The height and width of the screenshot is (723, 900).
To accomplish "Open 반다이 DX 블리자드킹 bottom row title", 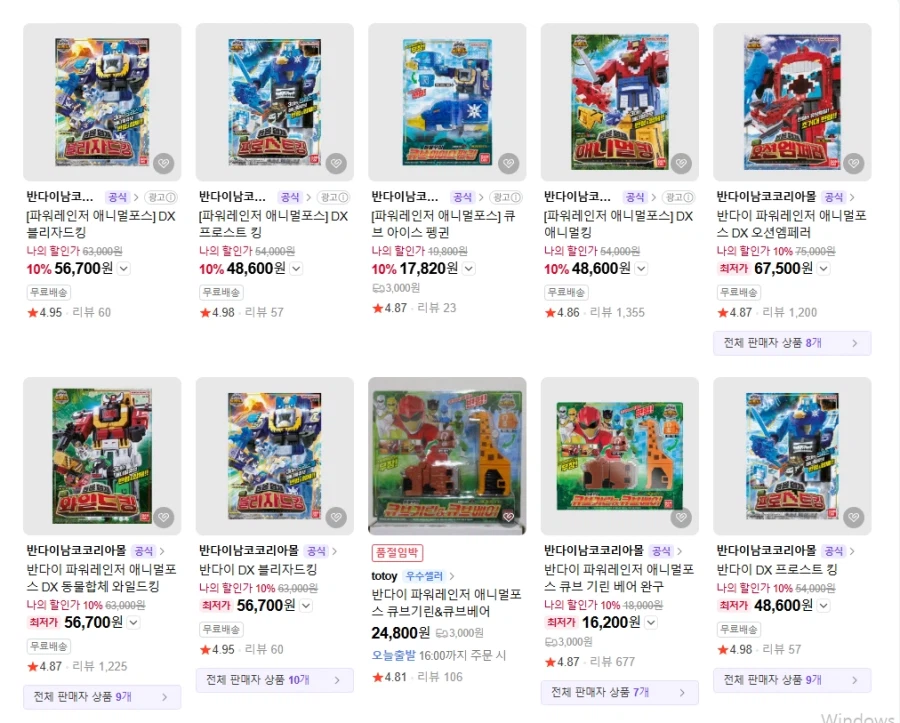I will point(258,570).
